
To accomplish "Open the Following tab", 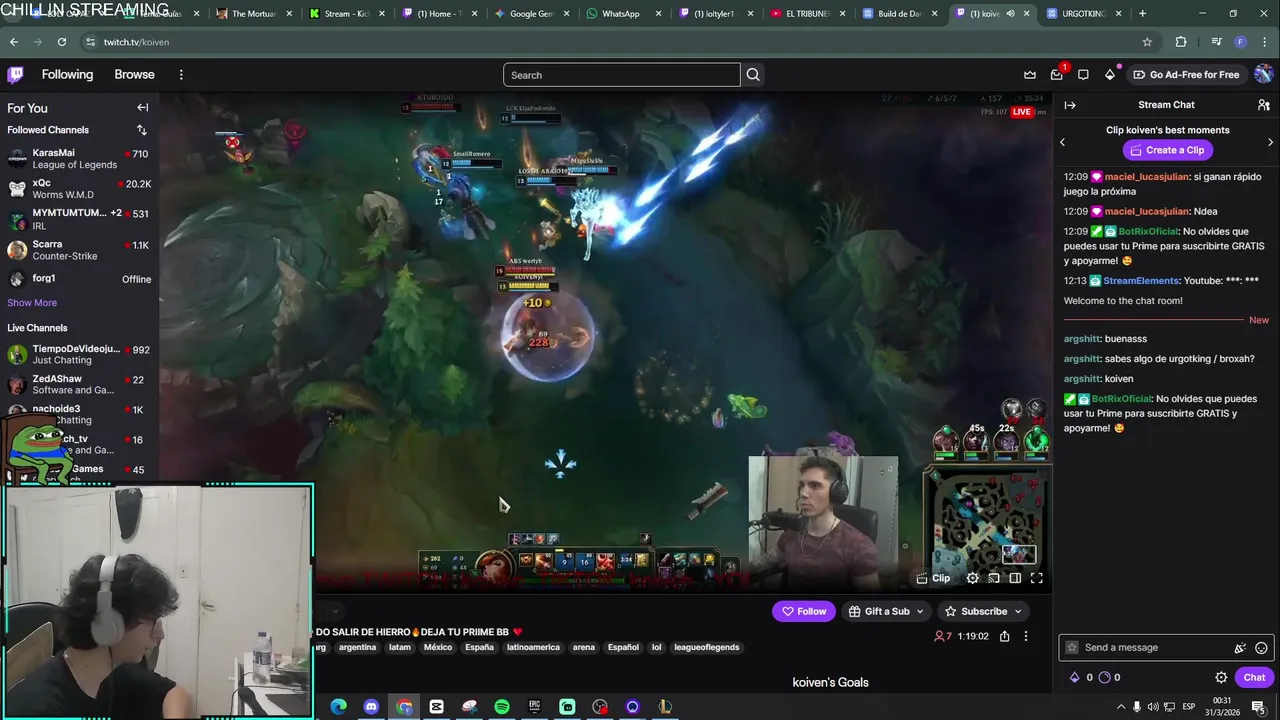I will (x=67, y=75).
